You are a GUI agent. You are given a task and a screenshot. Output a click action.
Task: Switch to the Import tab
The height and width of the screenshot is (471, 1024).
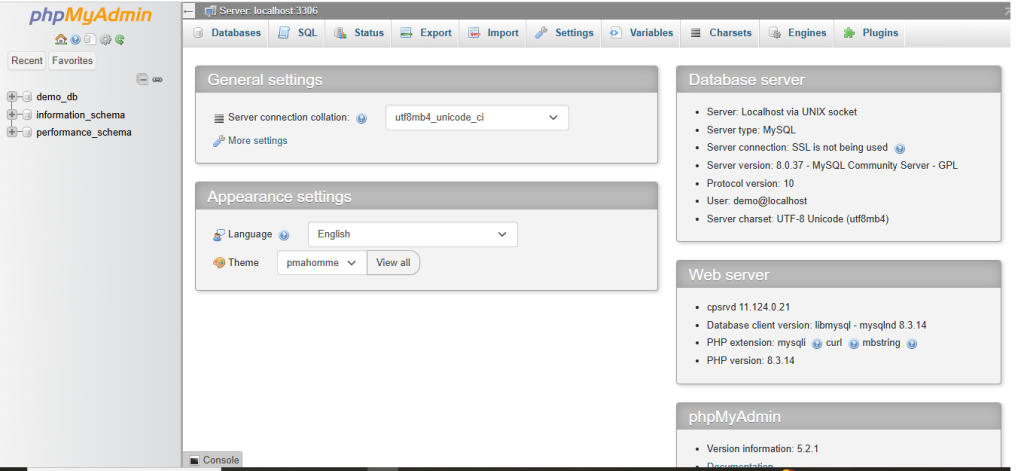493,33
